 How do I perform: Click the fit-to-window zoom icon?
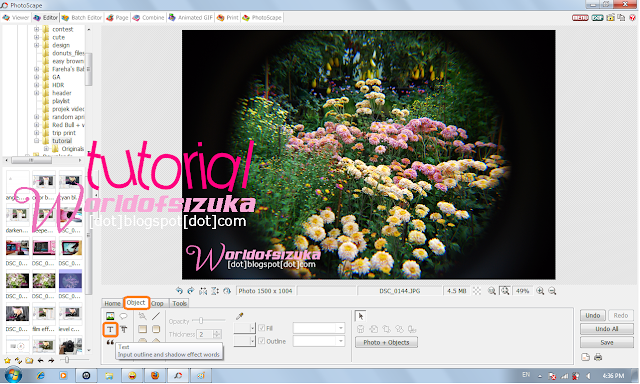pyautogui.click(x=505, y=291)
